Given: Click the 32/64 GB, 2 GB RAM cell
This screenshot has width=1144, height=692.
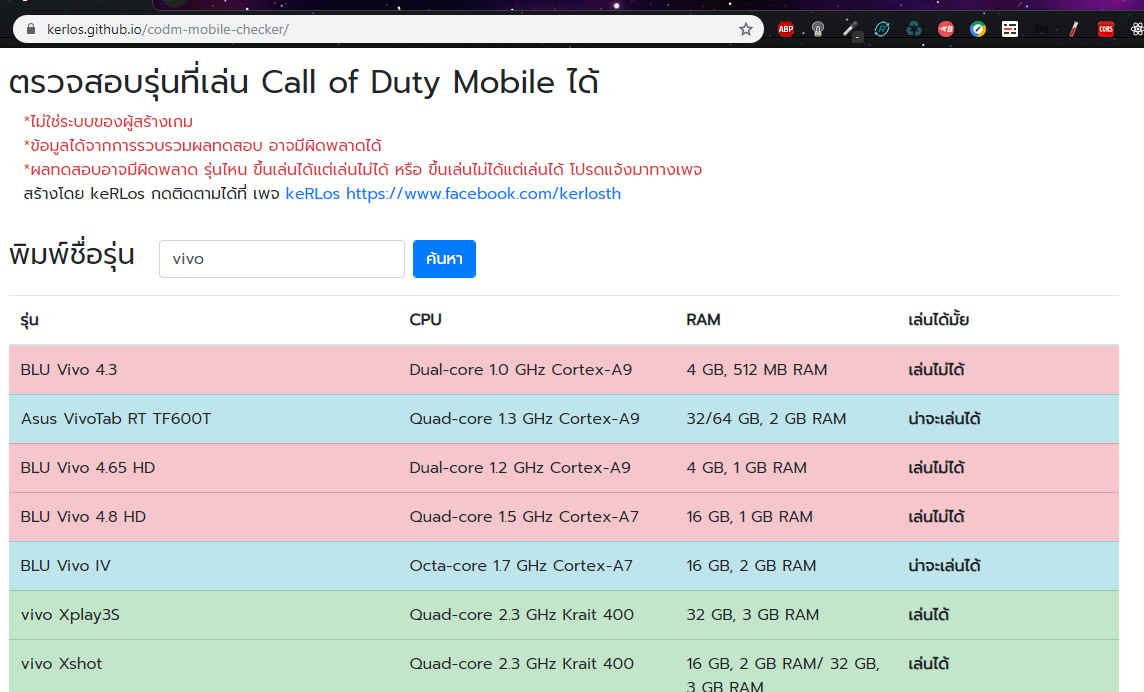Looking at the screenshot, I should click(766, 418).
